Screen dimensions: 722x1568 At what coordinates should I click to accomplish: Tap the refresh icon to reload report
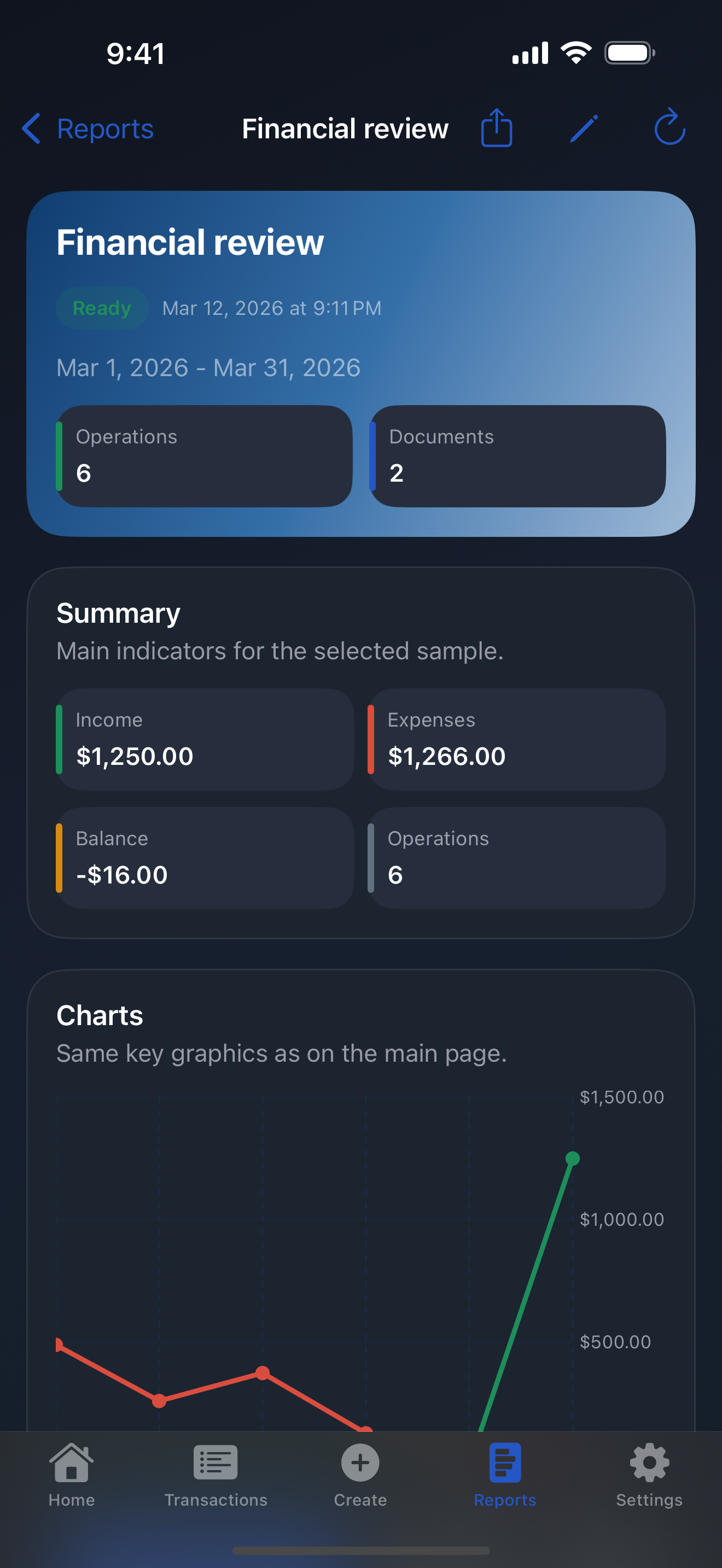pyautogui.click(x=668, y=128)
